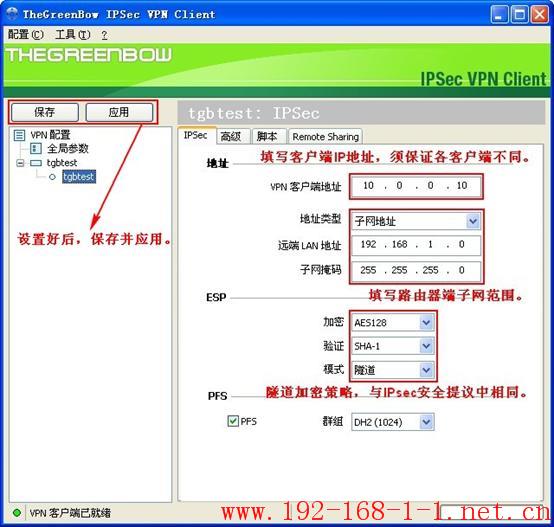Select the highlighted tgbtest child item
The width and height of the screenshot is (554, 527).
(x=79, y=177)
